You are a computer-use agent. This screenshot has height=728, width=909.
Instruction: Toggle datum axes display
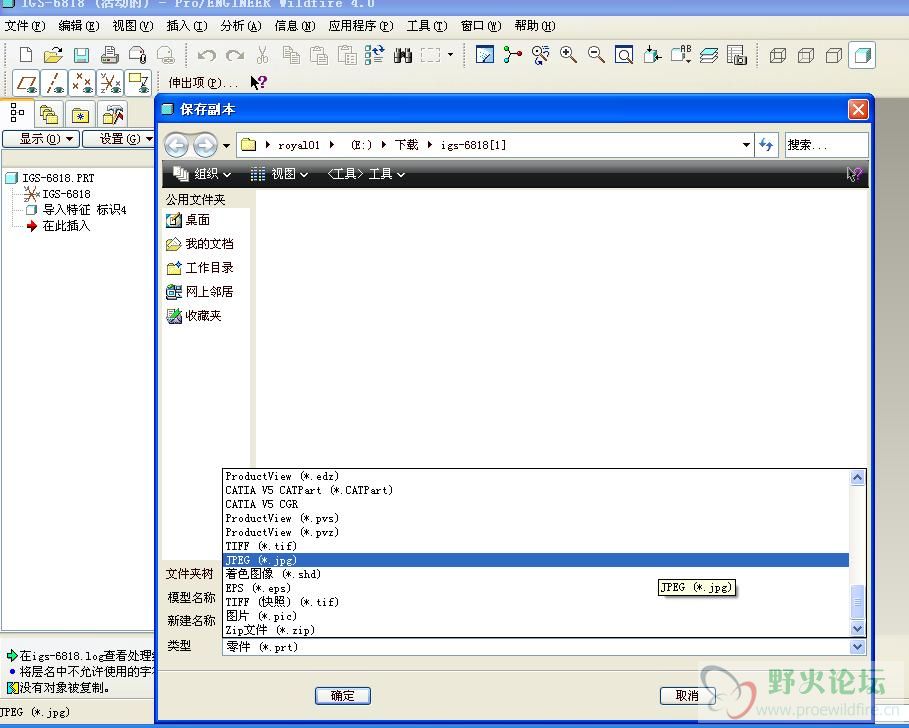click(x=54, y=83)
